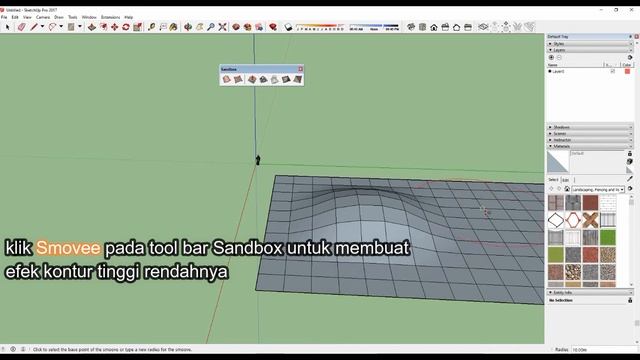Select the Stamp tool in Sandbox
This screenshot has width=640, height=360.
(263, 79)
